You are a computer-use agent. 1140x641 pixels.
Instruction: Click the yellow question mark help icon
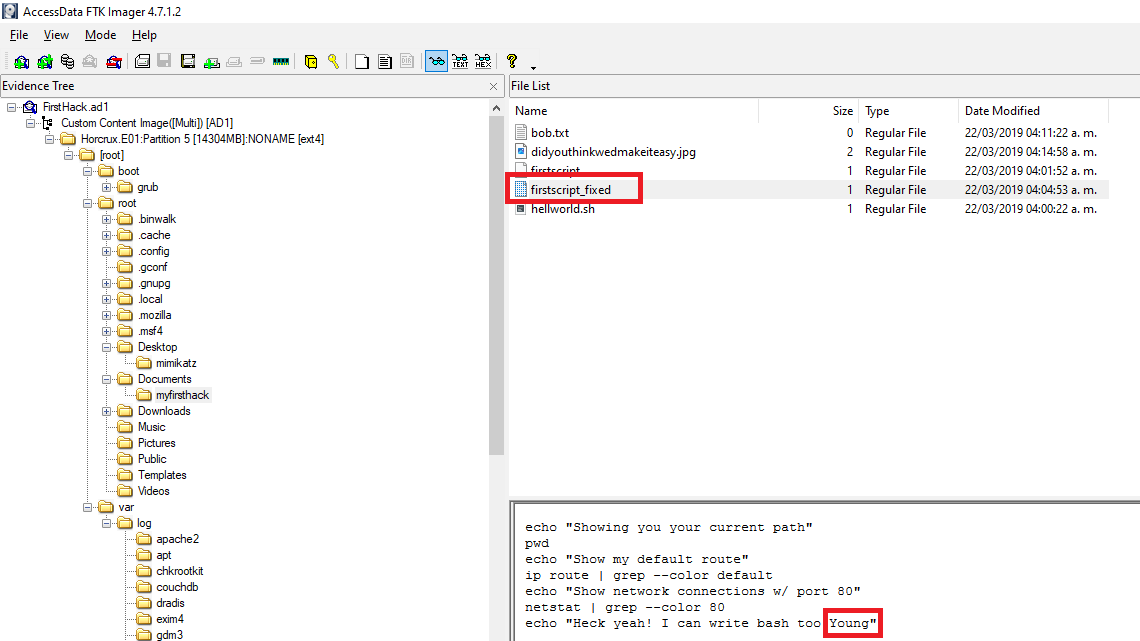click(x=512, y=61)
